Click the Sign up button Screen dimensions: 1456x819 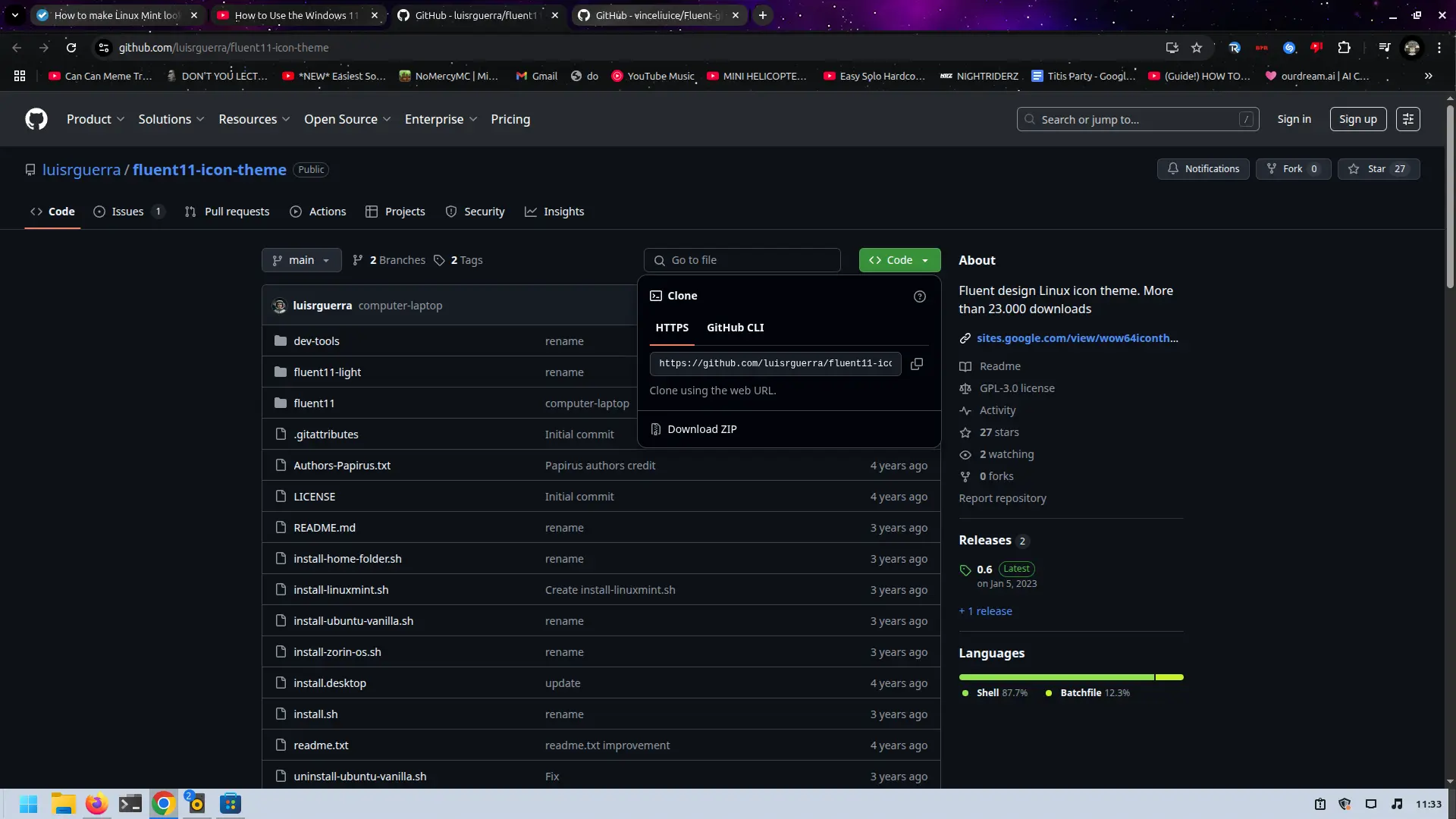click(1357, 119)
